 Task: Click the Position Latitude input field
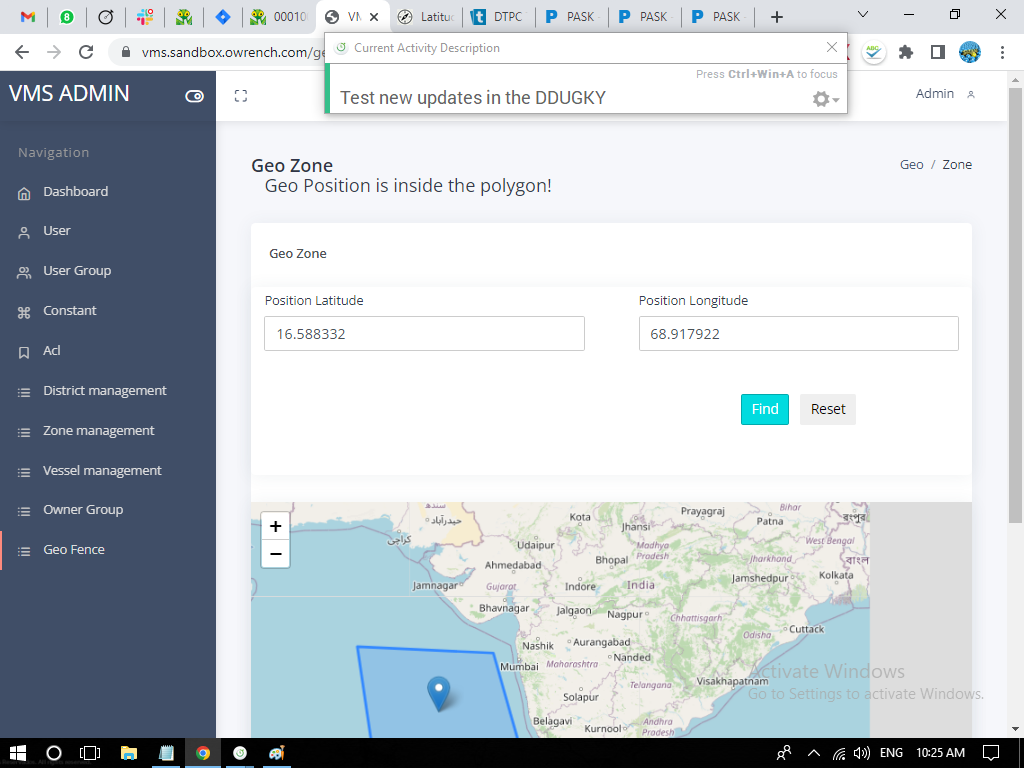point(424,334)
